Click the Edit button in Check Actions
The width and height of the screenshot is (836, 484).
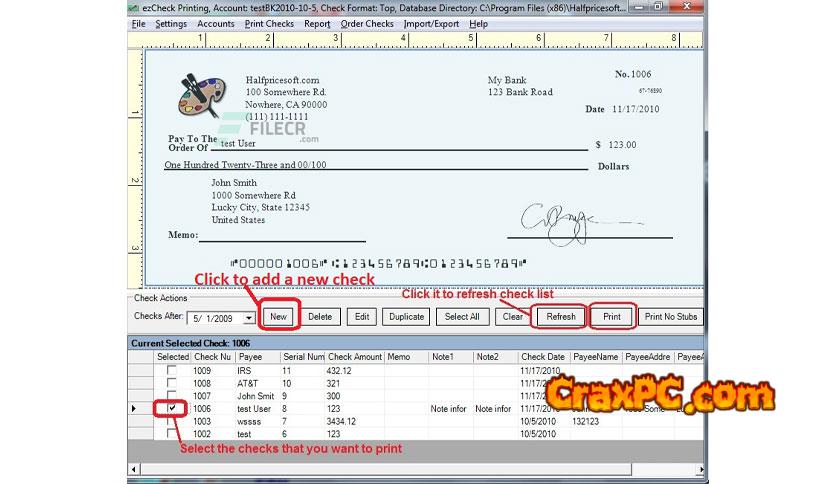point(361,317)
